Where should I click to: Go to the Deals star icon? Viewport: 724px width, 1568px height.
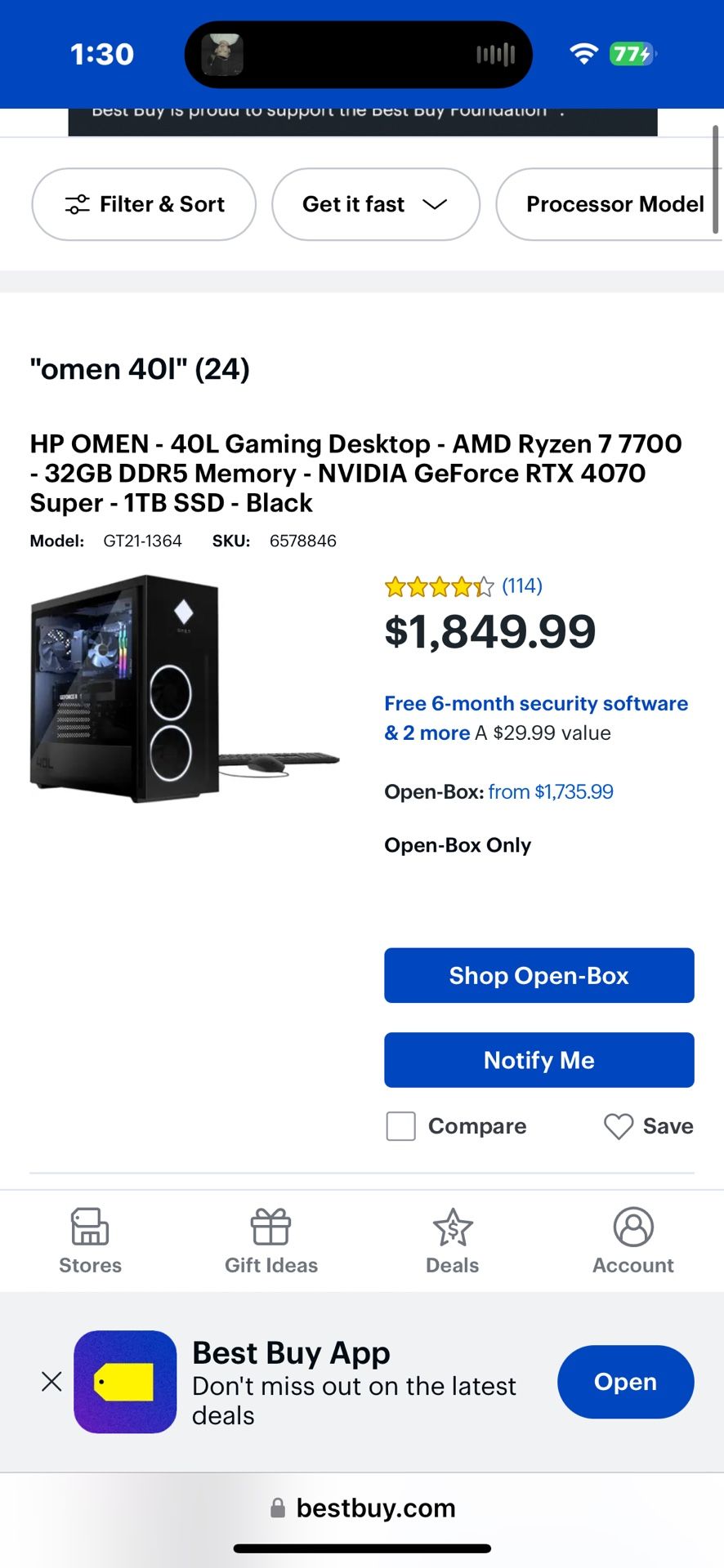452,1227
